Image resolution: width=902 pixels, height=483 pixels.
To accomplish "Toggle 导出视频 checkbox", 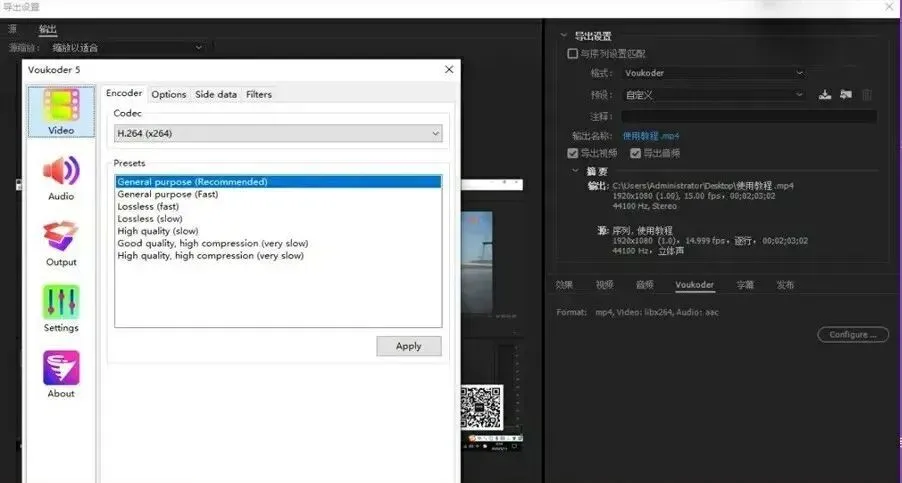I will pyautogui.click(x=572, y=153).
